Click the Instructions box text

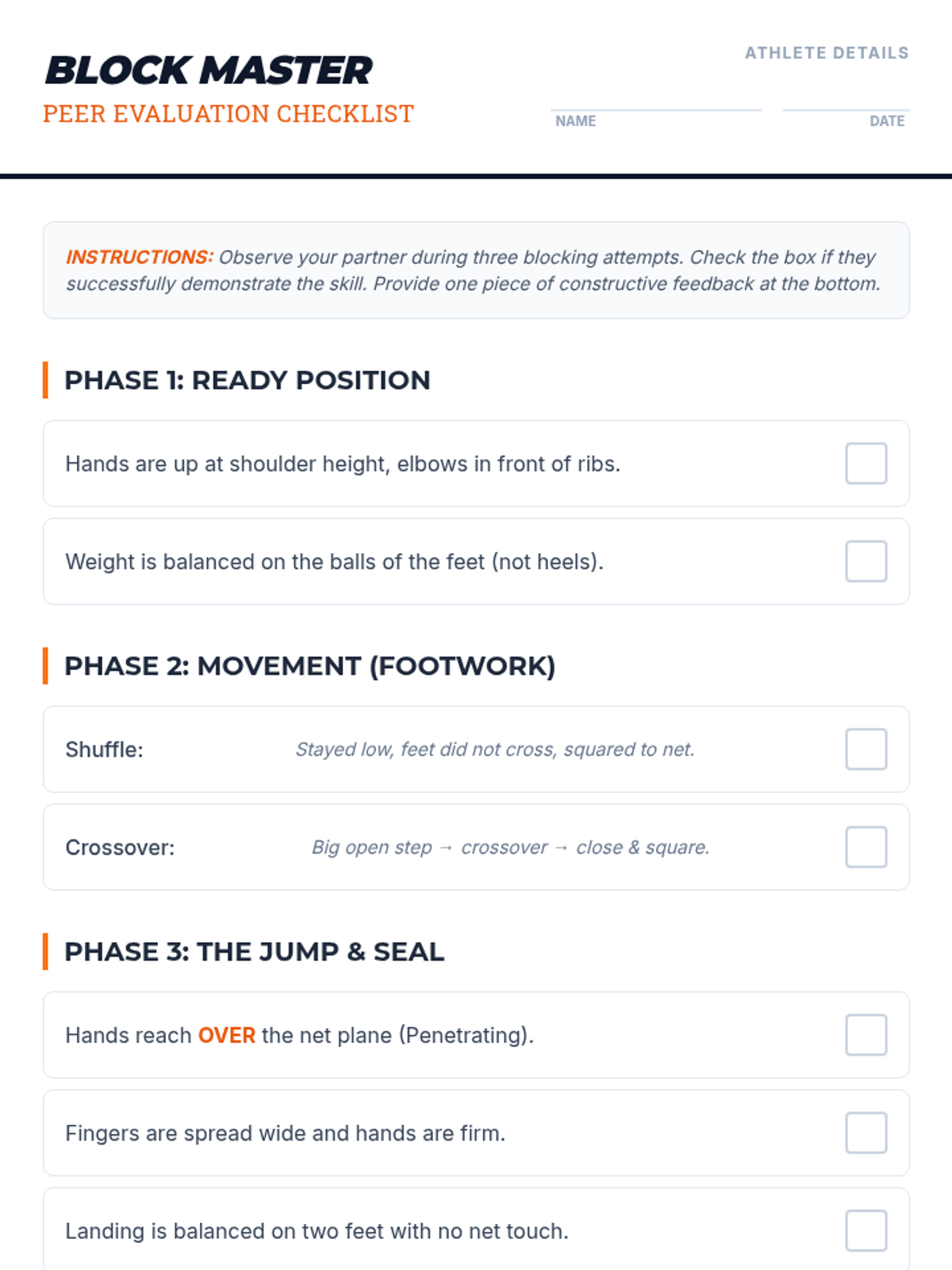coord(474,271)
